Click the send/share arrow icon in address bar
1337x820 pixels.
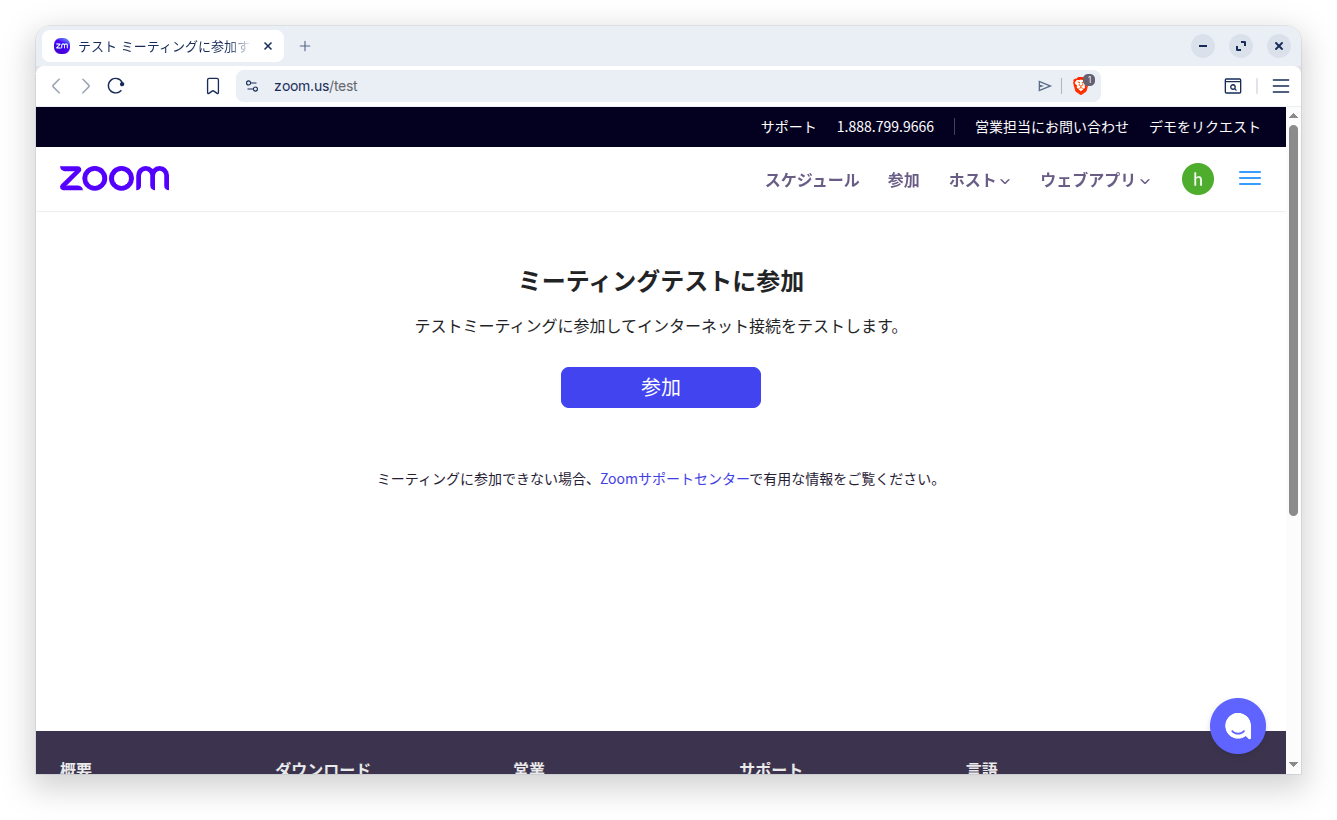(x=1044, y=86)
